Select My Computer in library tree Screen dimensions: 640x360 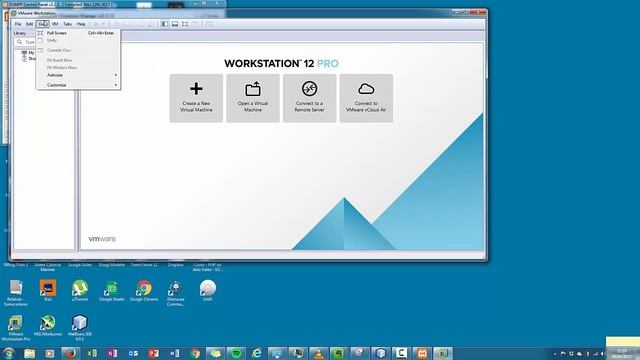(x=28, y=53)
